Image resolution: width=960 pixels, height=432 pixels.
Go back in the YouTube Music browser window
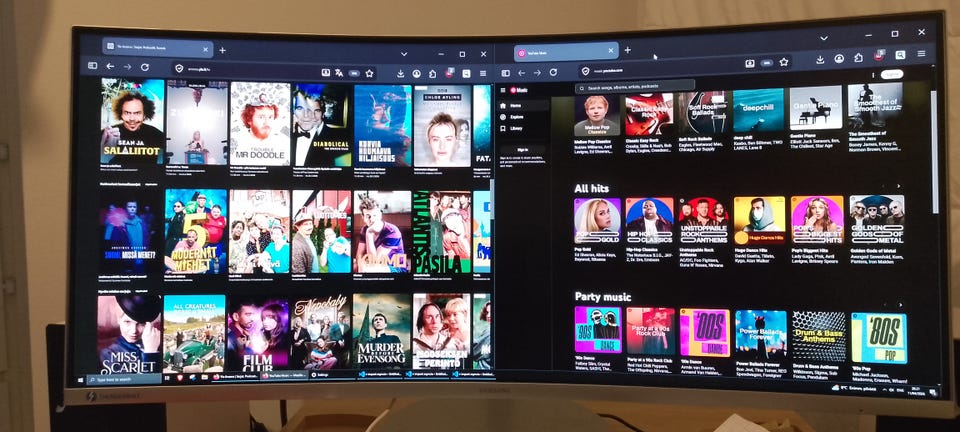[522, 73]
